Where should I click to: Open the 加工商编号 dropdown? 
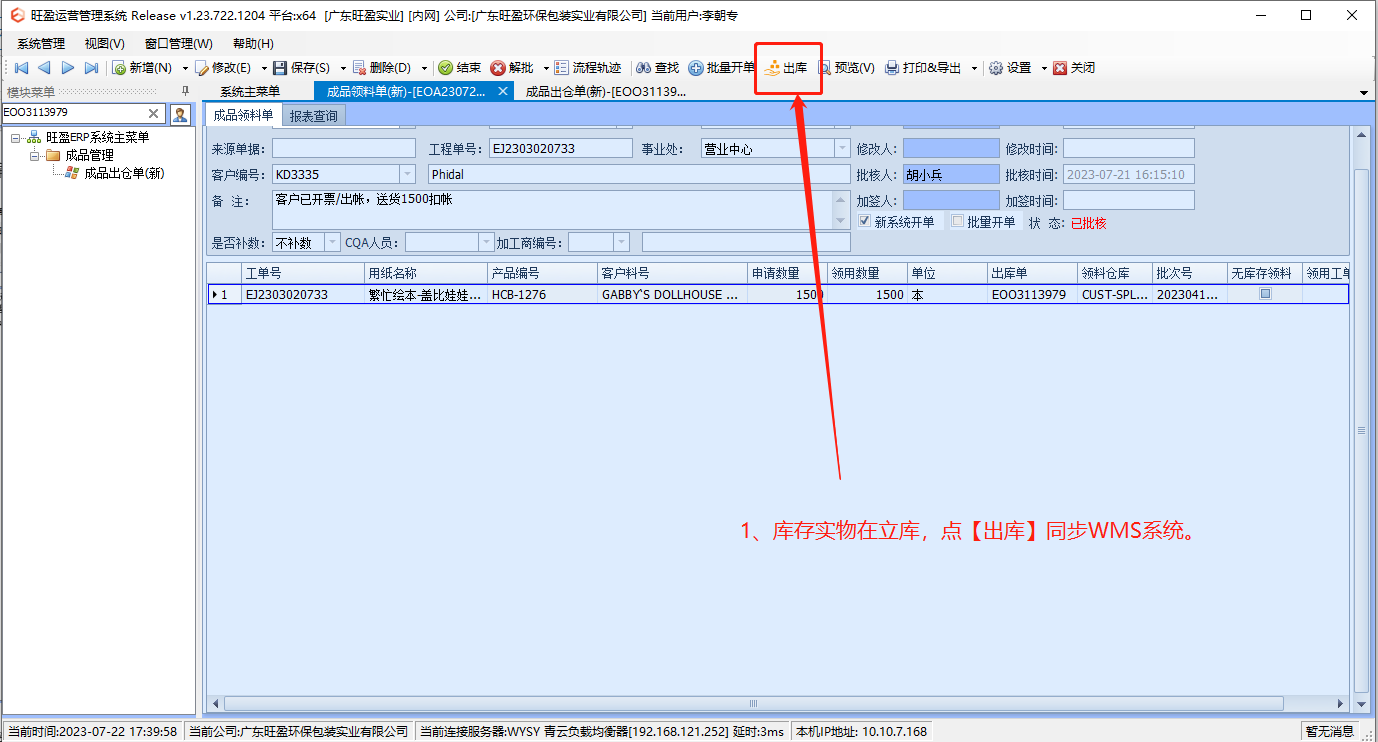click(622, 242)
